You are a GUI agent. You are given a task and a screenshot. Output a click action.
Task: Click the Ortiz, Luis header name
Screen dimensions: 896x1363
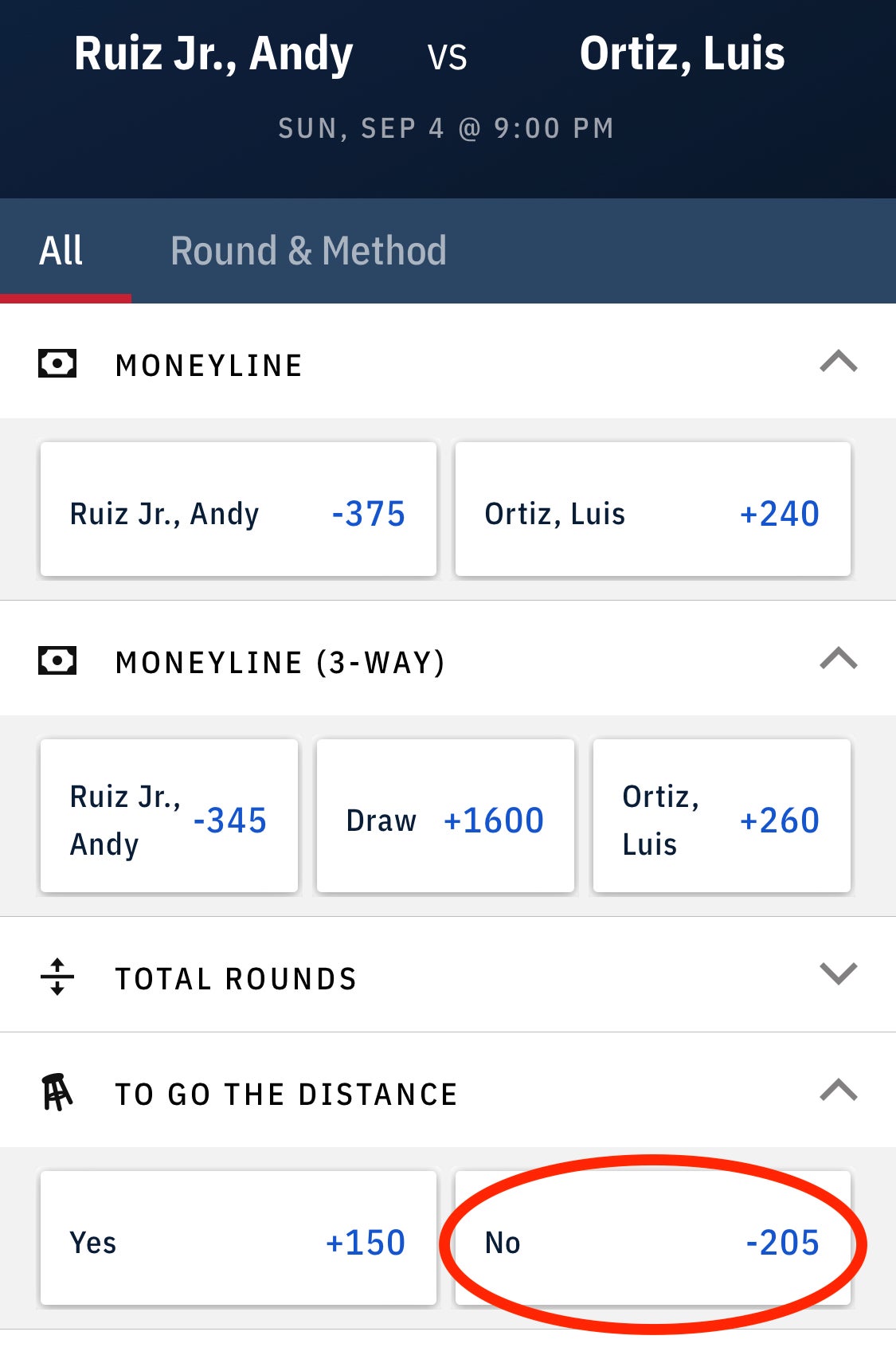[682, 54]
